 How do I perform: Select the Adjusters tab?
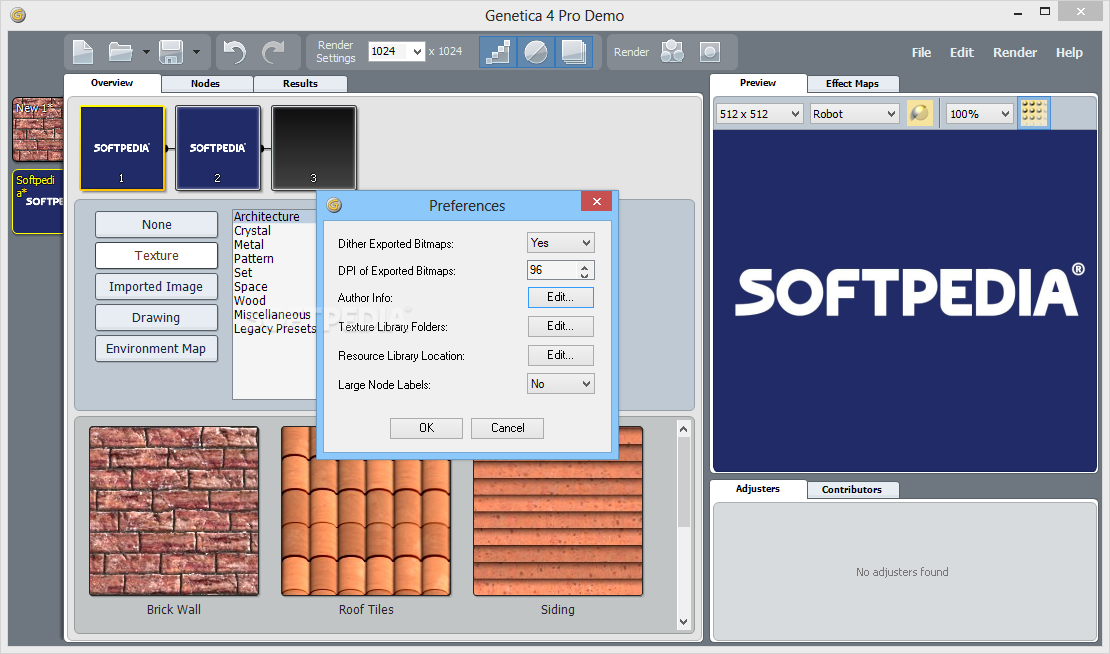[x=757, y=489]
